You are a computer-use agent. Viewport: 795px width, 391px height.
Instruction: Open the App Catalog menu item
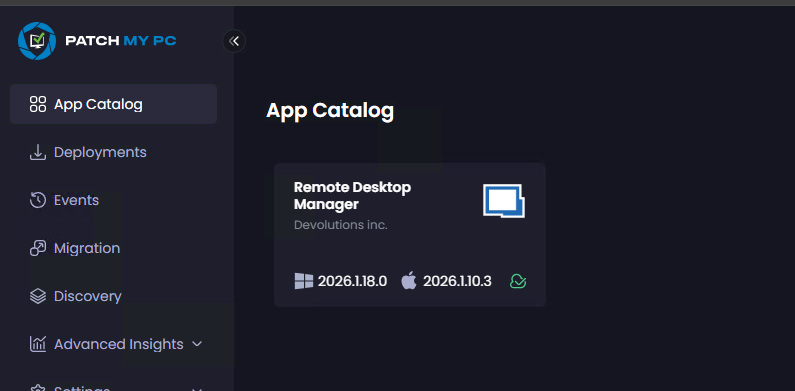114,104
